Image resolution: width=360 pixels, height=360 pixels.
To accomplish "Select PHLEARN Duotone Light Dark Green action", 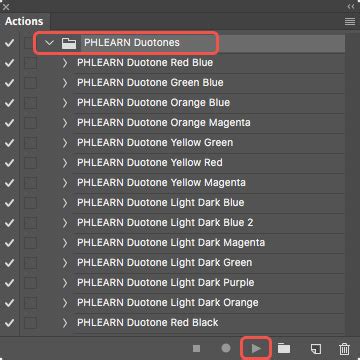I will pos(165,263).
